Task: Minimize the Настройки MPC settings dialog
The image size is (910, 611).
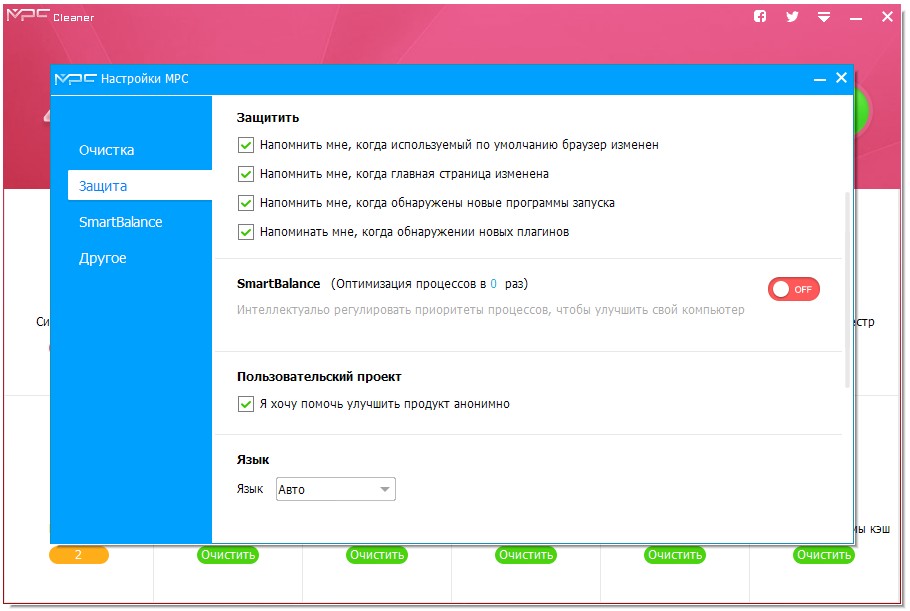Action: (x=819, y=79)
